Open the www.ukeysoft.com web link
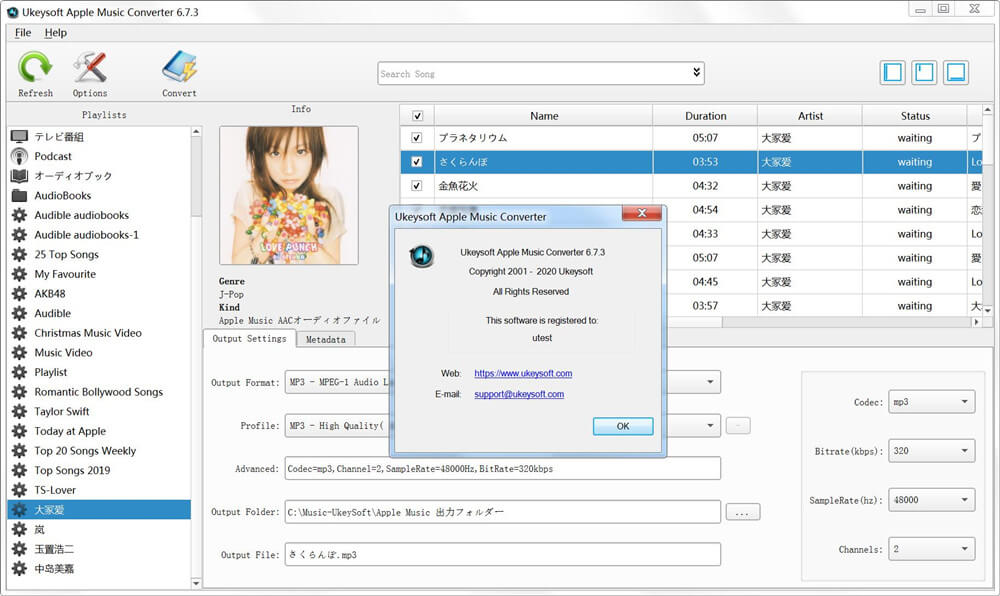Screen dimensions: 1000x596 (523, 374)
